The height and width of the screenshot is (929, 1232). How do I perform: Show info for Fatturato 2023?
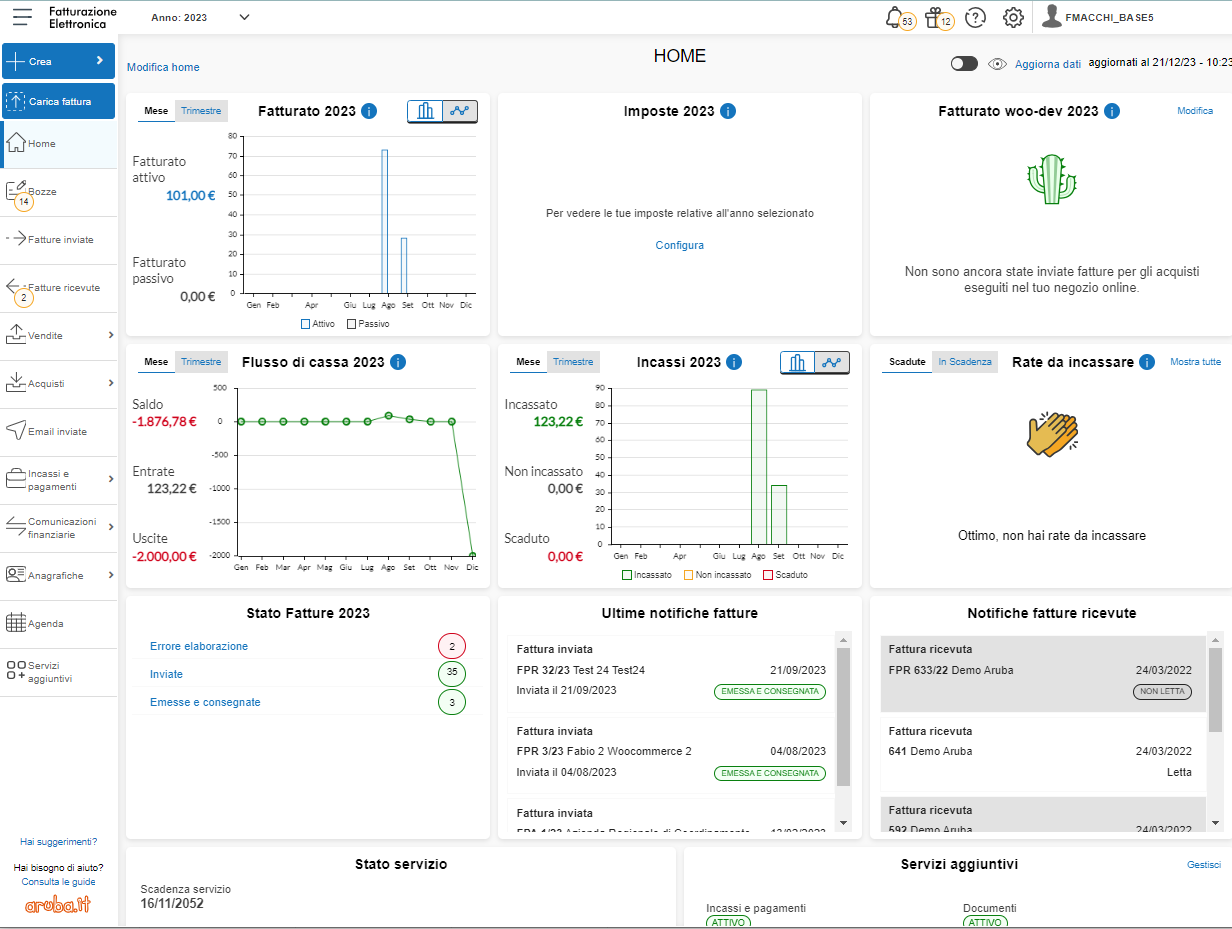click(369, 111)
